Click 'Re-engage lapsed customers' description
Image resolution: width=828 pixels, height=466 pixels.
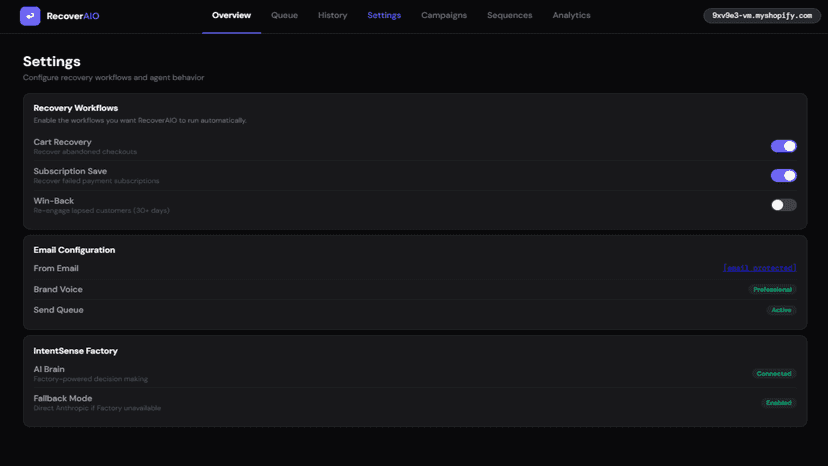tap(101, 210)
